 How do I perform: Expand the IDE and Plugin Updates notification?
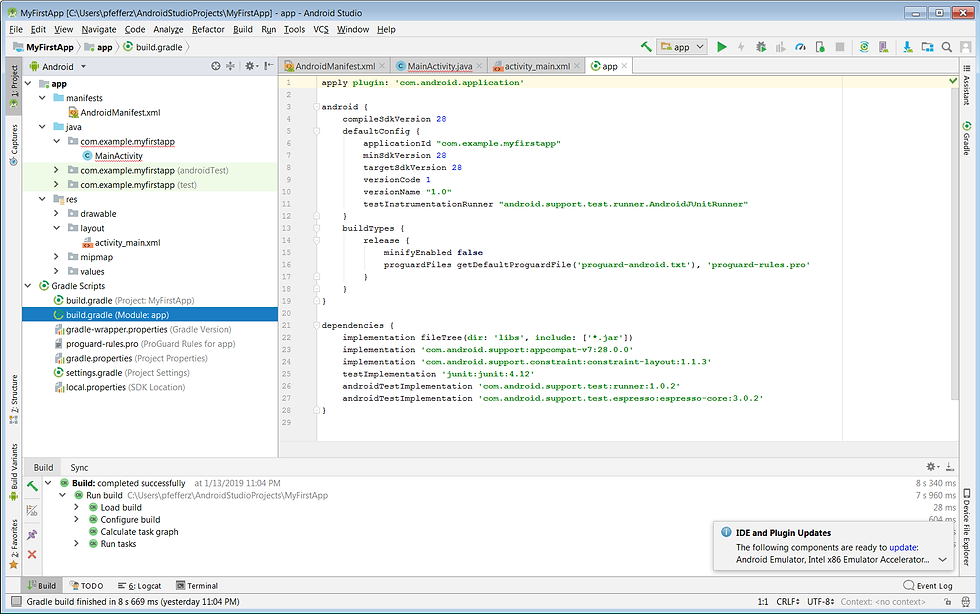(942, 560)
